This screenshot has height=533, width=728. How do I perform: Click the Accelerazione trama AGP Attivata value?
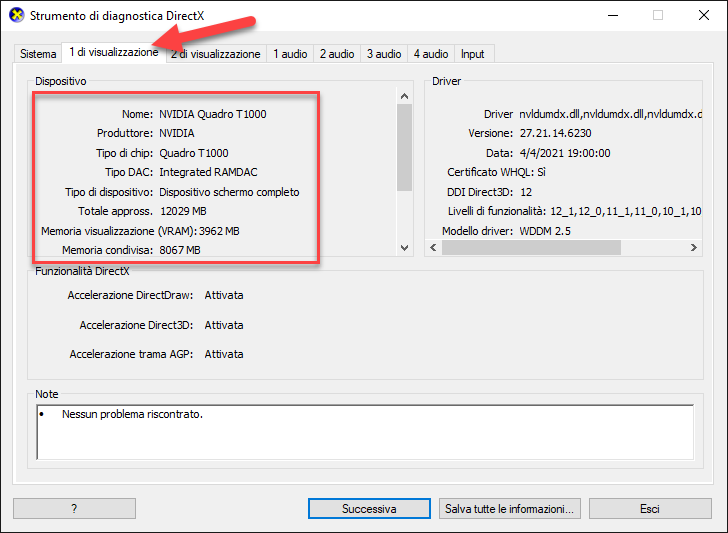coord(224,354)
